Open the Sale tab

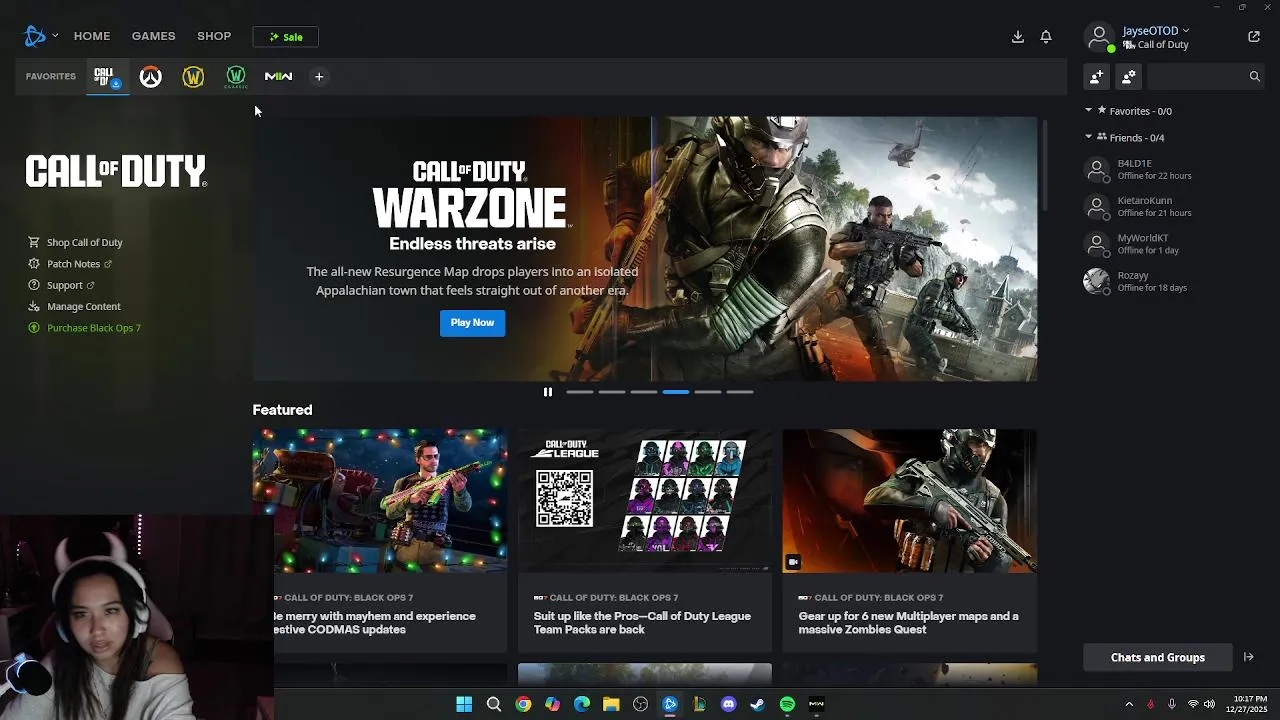285,37
